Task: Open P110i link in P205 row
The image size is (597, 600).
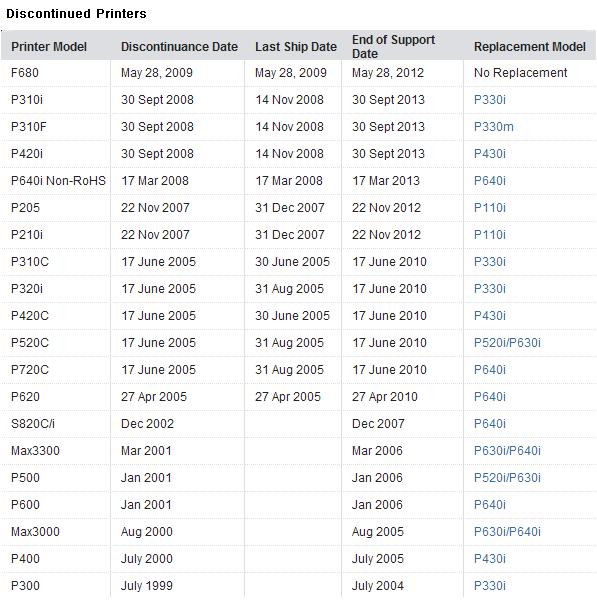Action: pos(489,208)
